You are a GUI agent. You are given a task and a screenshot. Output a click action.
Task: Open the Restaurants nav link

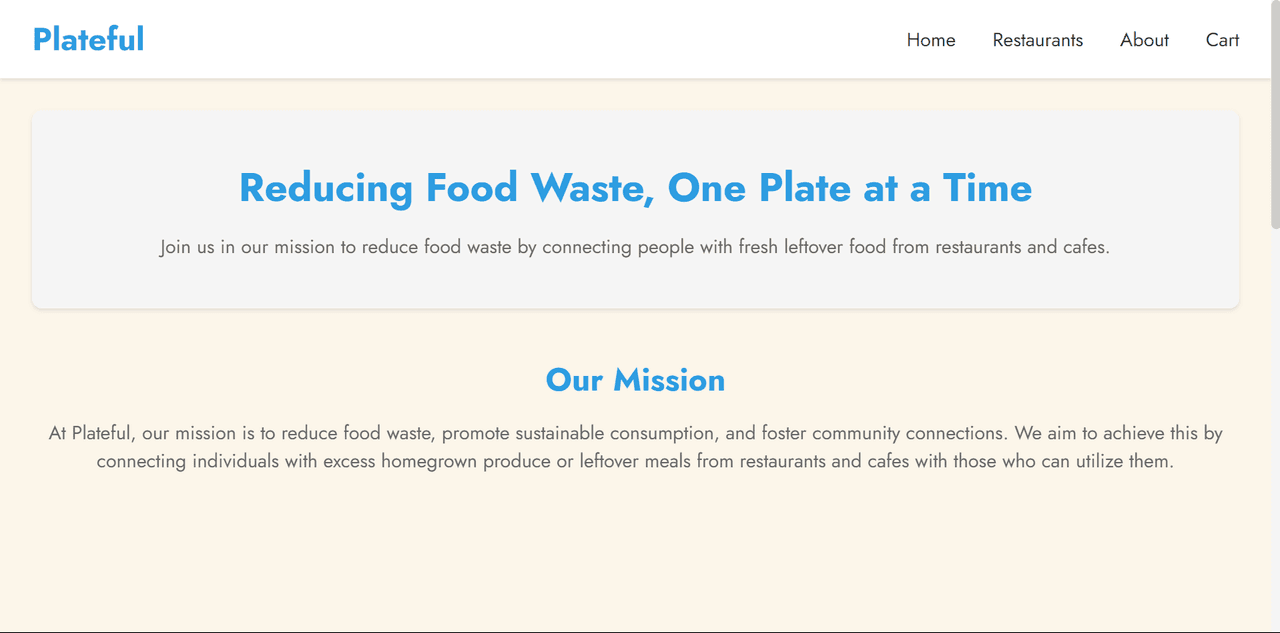(x=1037, y=40)
